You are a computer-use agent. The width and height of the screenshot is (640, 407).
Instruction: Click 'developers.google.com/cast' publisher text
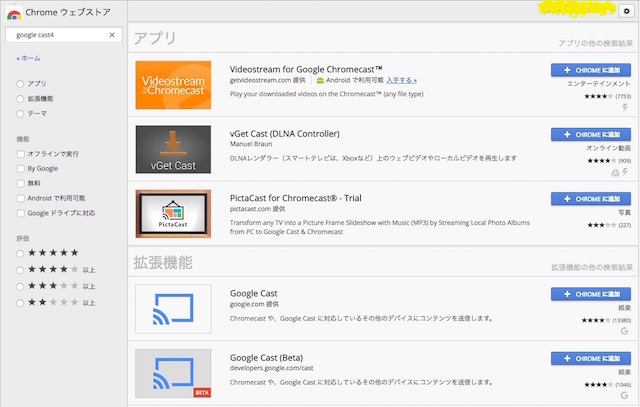click(271, 368)
